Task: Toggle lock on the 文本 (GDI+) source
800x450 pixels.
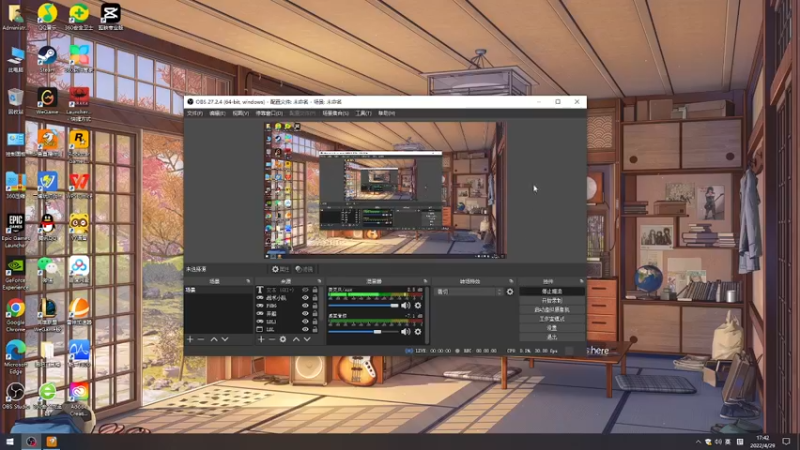Action: pyautogui.click(x=315, y=290)
